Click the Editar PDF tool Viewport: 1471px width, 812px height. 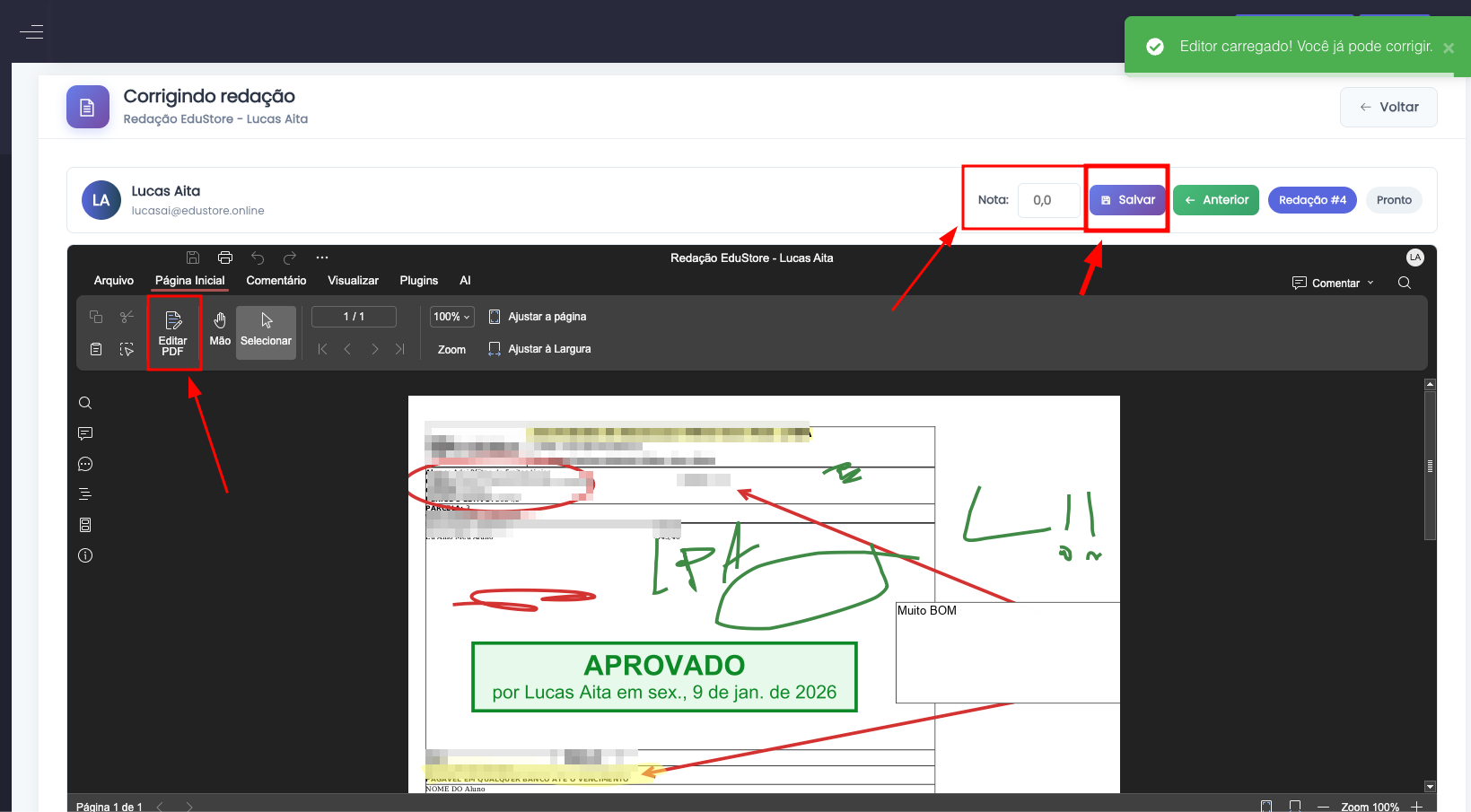pyautogui.click(x=173, y=333)
